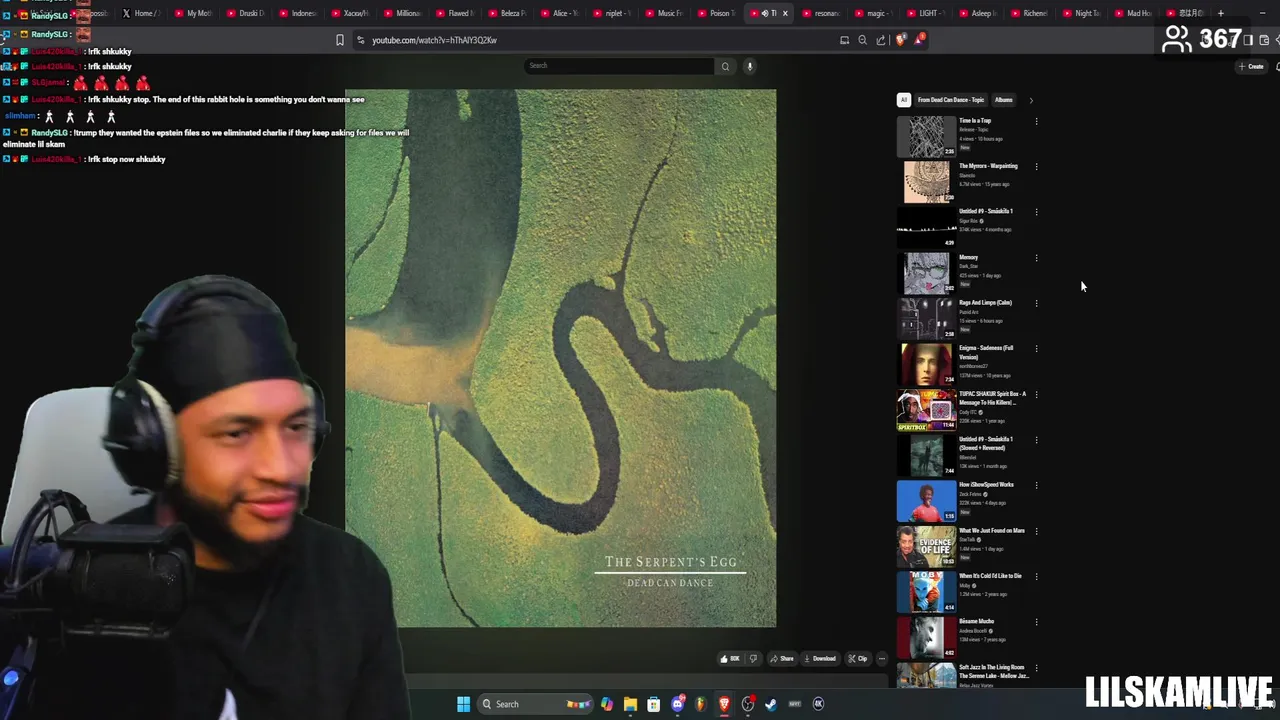Open options menu for Rags And Limps (Calm)
1280x720 pixels.
tap(1036, 303)
